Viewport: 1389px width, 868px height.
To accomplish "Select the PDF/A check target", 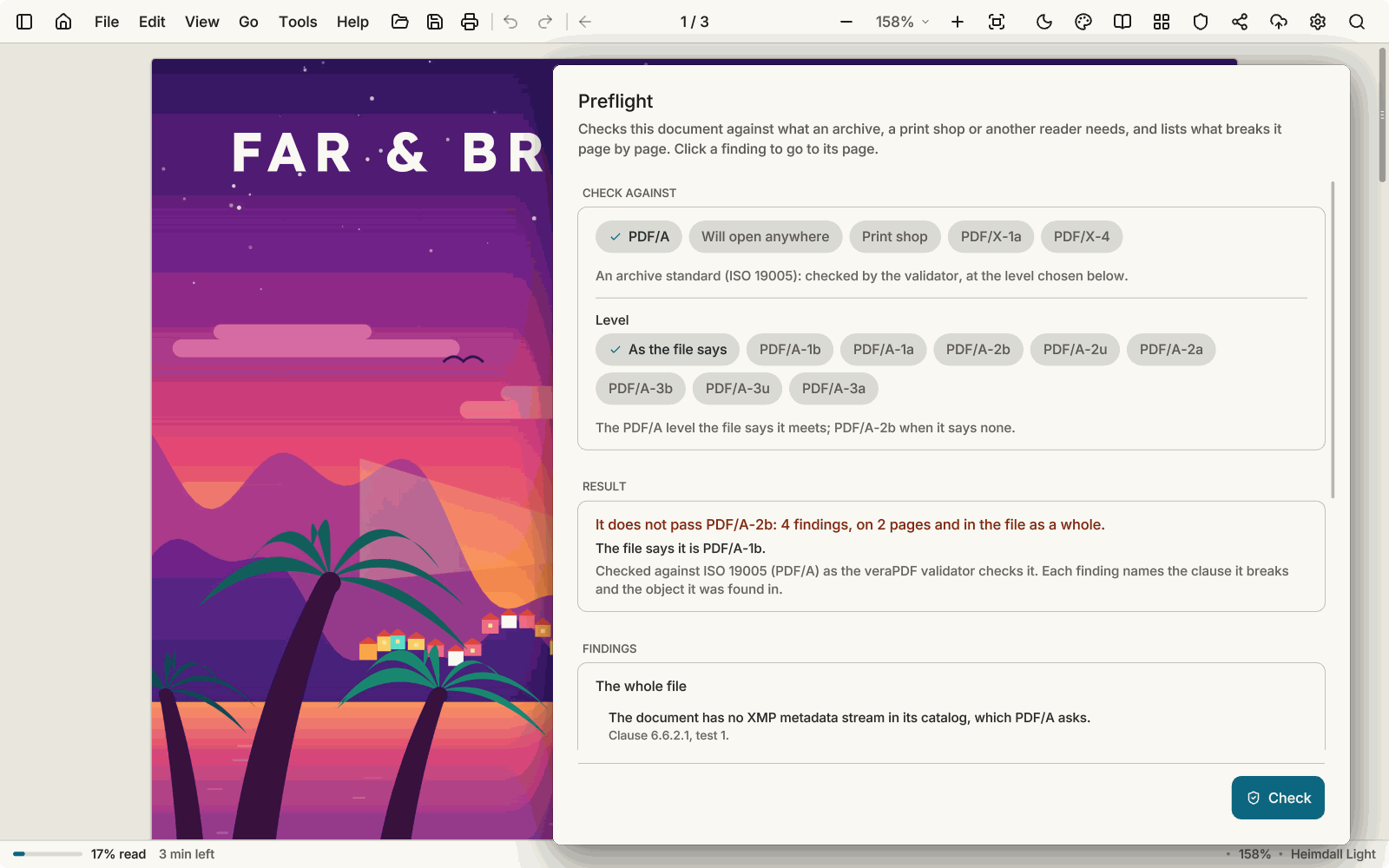I will 639,237.
